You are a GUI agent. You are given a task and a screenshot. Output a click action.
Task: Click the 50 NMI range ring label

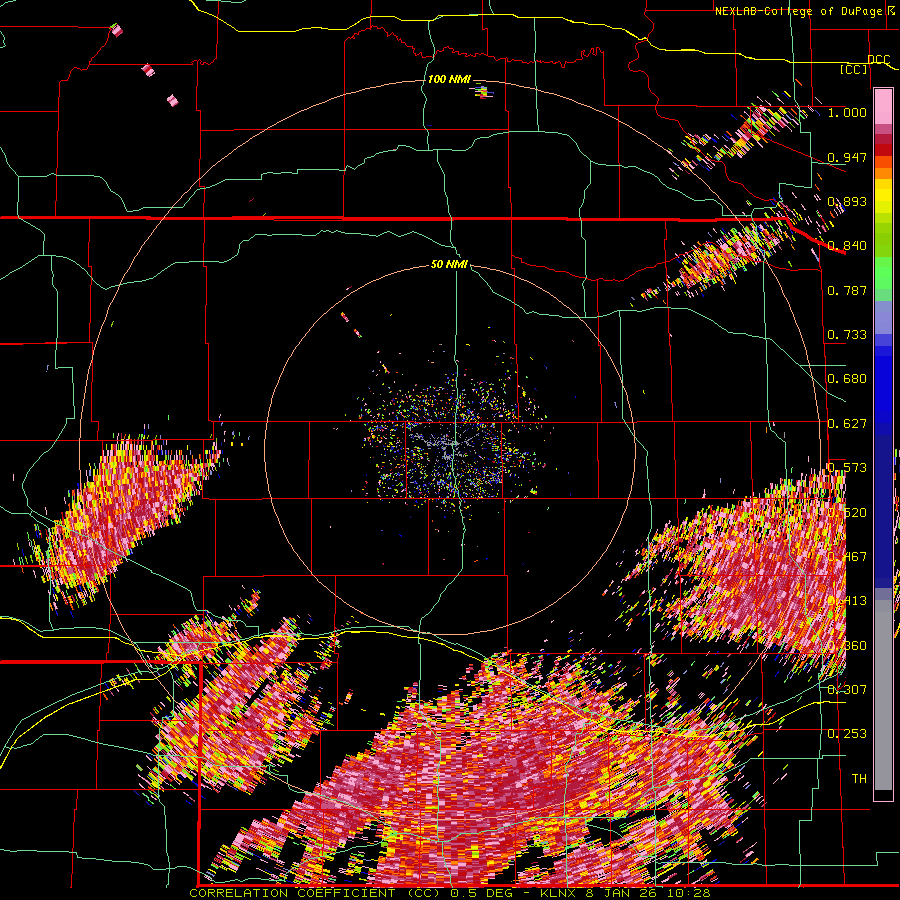(x=449, y=264)
